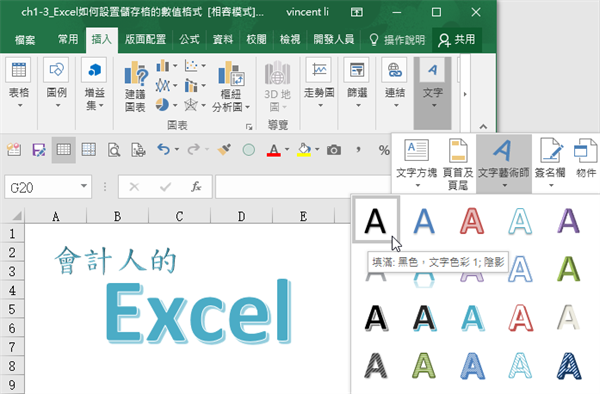Open the undo history dropdown arrow

click(177, 149)
